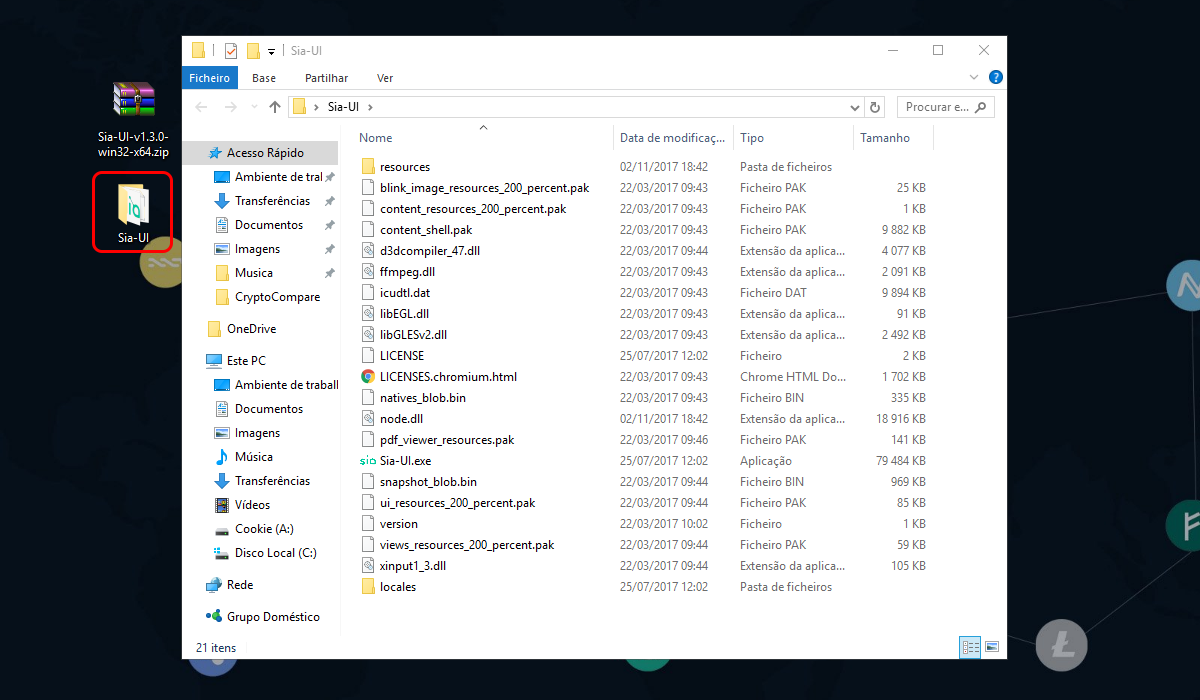Open the Base ribbon tab
This screenshot has height=700, width=1200.
click(x=264, y=78)
